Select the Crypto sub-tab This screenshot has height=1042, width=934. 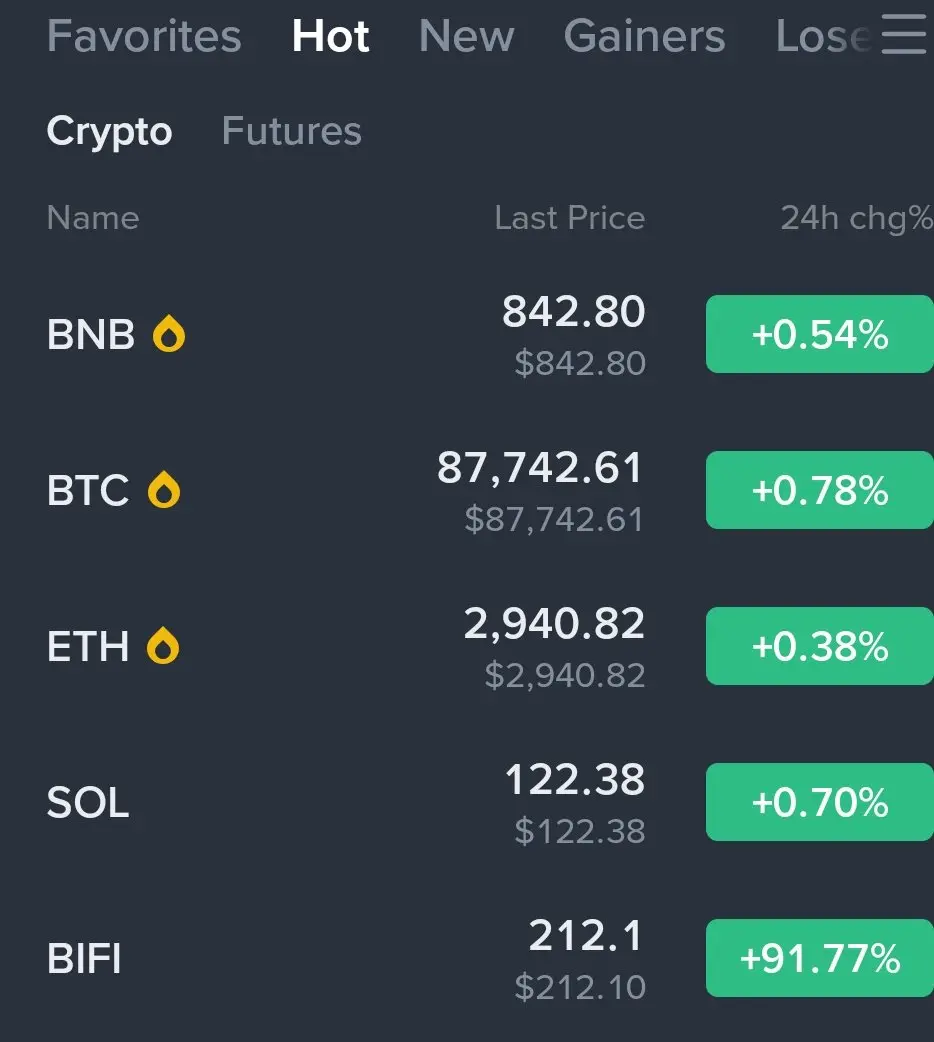(x=110, y=130)
